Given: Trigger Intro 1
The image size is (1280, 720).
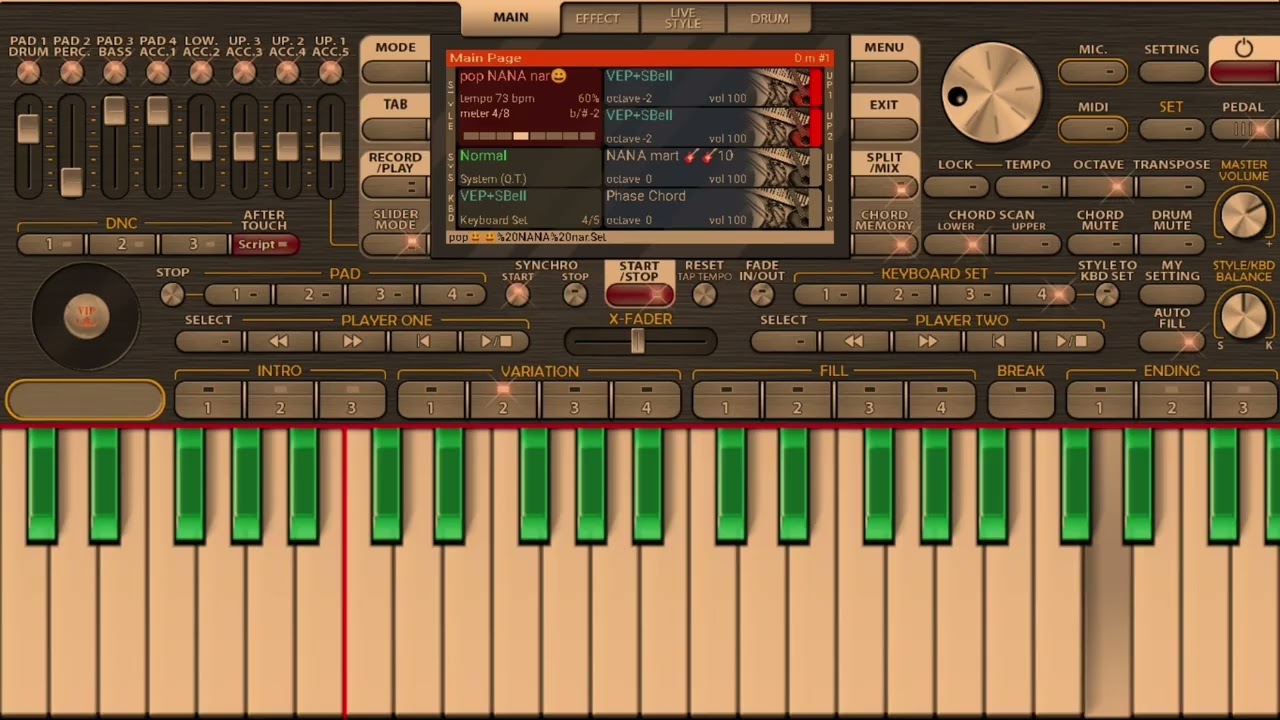Looking at the screenshot, I should click(x=208, y=400).
